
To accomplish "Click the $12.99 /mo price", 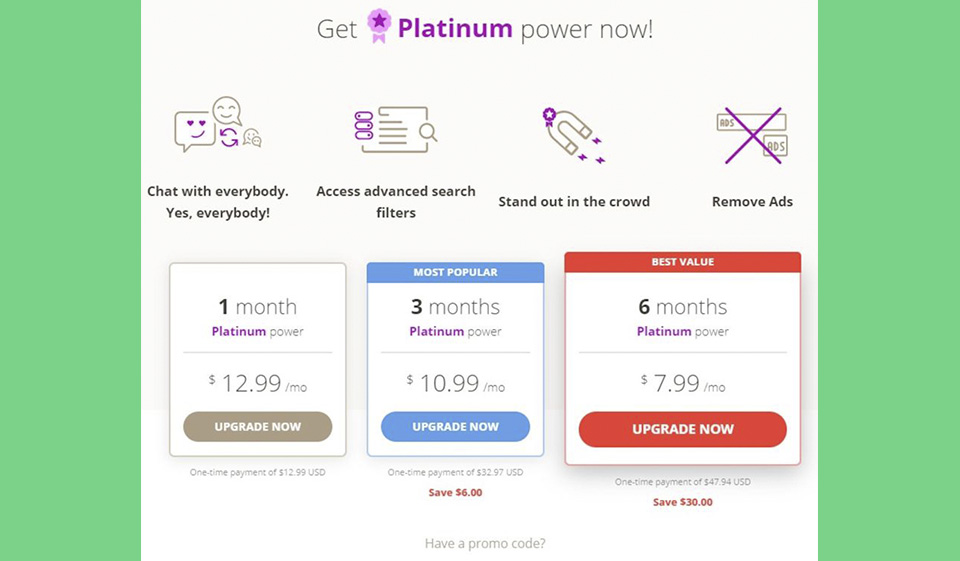I will point(257,383).
